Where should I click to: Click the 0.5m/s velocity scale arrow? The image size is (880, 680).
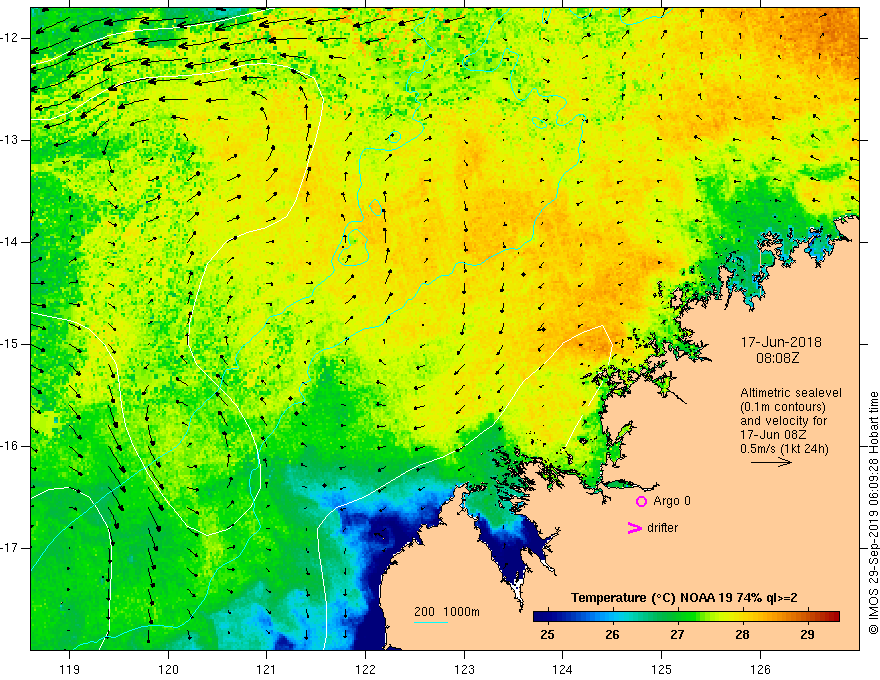tap(771, 462)
